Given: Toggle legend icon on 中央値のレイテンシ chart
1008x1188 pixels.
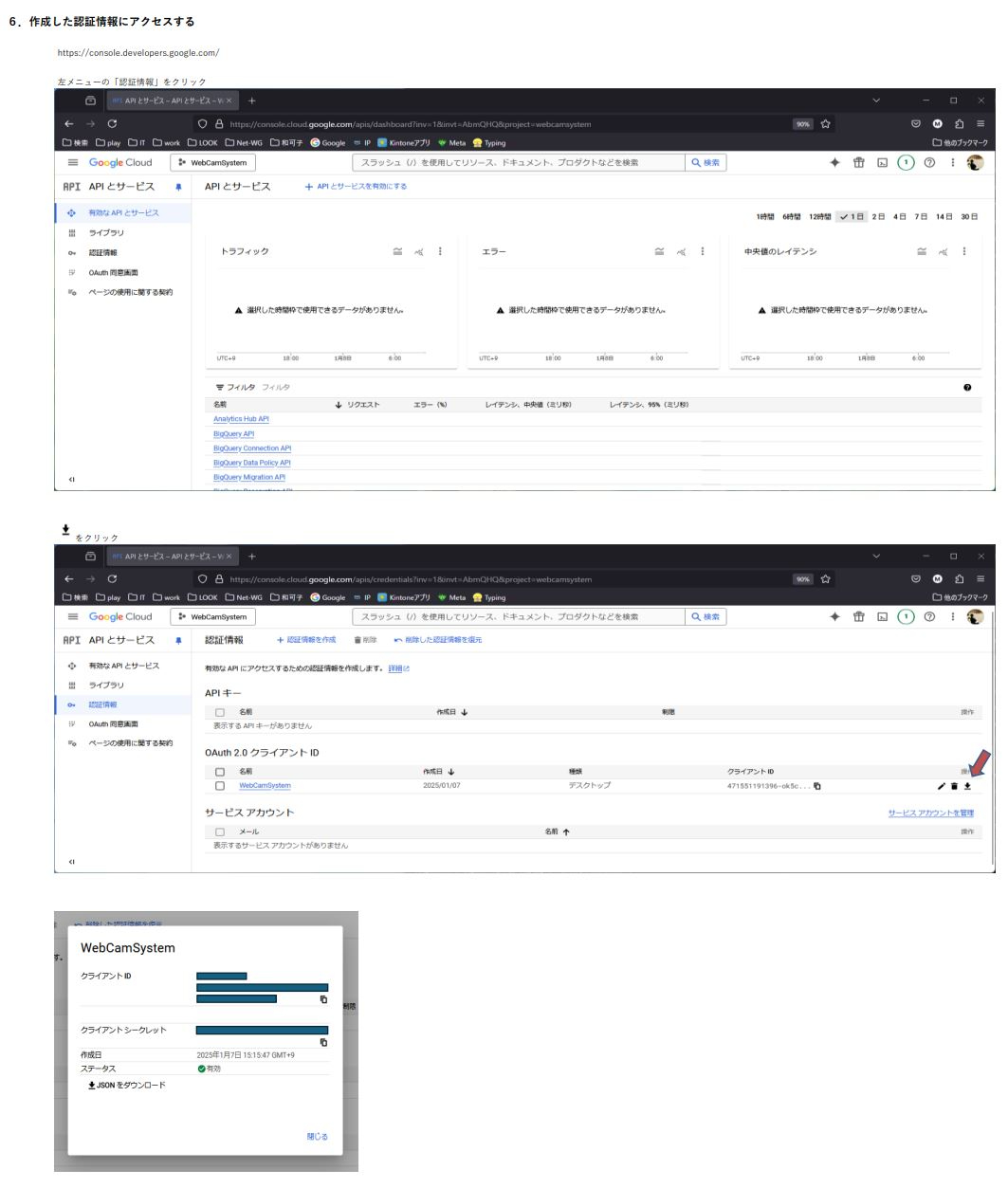Looking at the screenshot, I should [x=922, y=251].
